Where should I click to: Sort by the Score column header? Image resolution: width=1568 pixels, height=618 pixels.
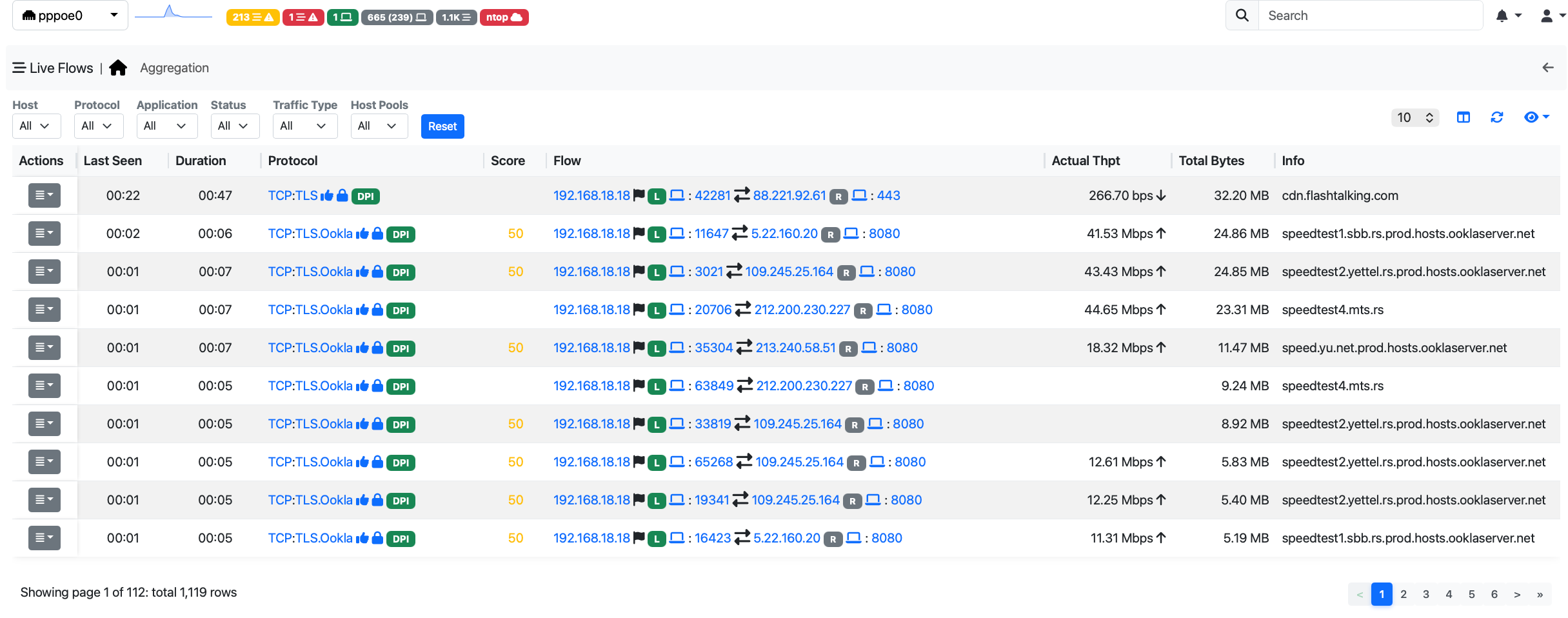tap(508, 161)
